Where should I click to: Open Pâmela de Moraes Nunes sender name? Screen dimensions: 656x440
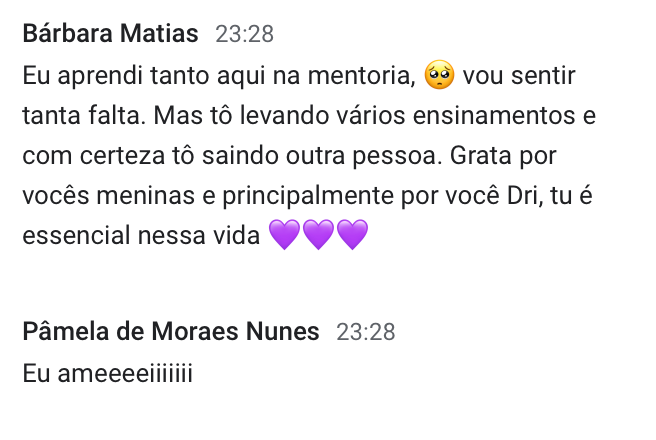pyautogui.click(x=171, y=332)
